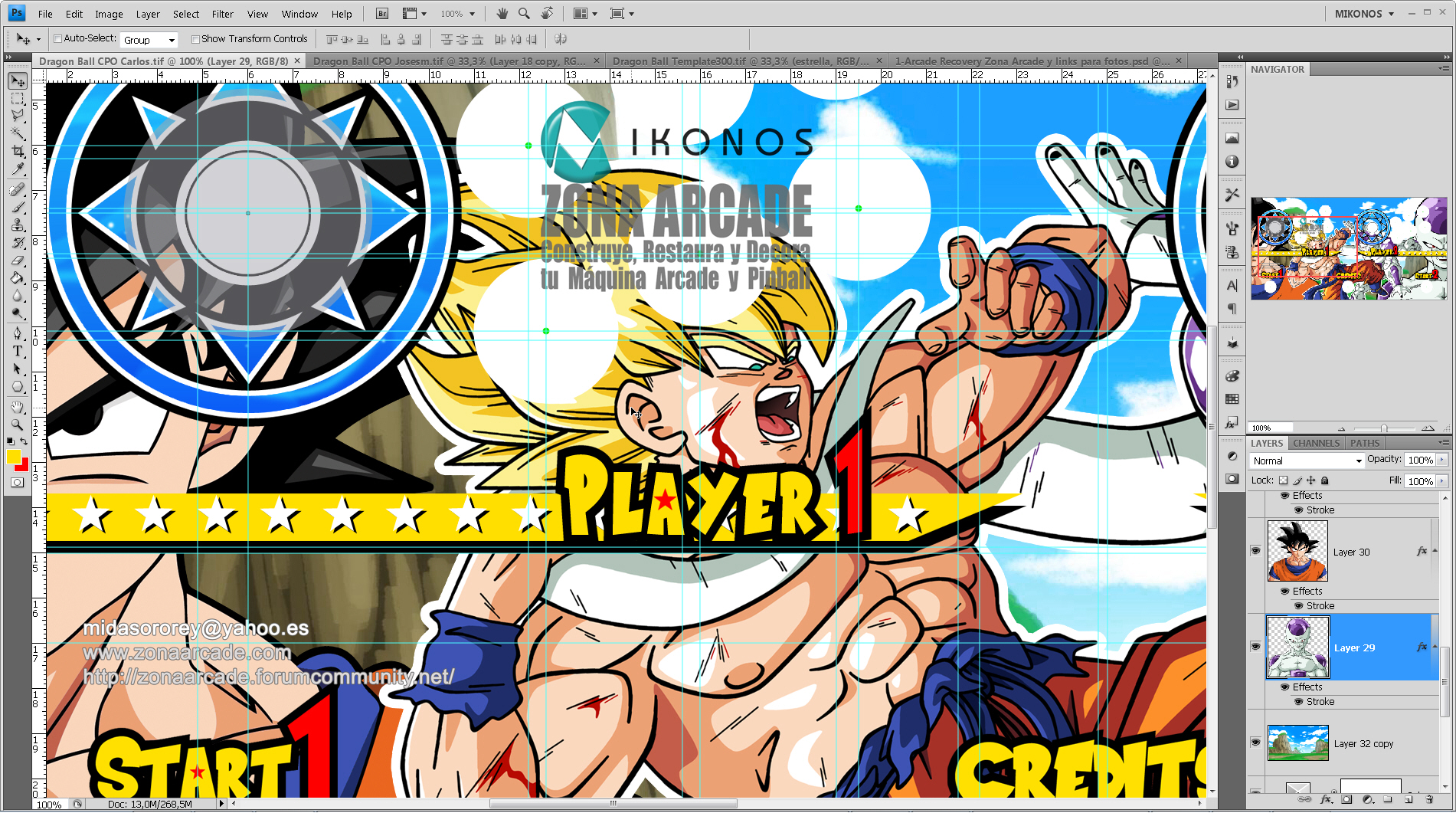Screen dimensions: 1456x813
Task: Select the Layer 29 thumbnail
Action: [x=1298, y=647]
